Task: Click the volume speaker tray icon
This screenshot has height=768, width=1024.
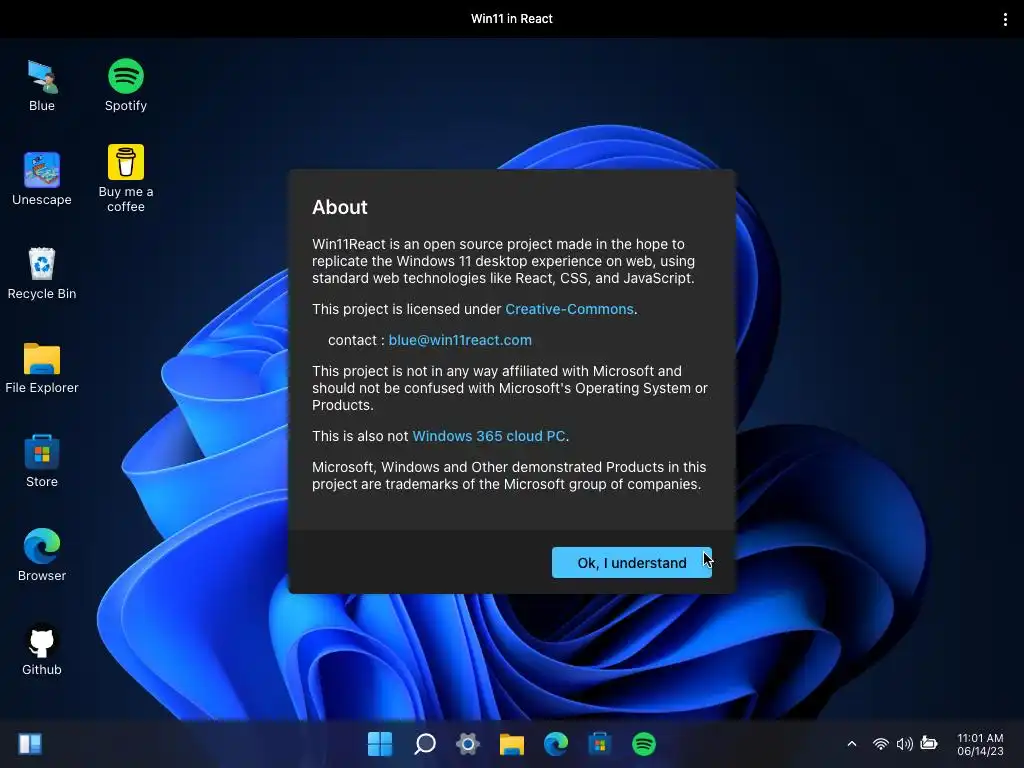Action: coord(904,744)
